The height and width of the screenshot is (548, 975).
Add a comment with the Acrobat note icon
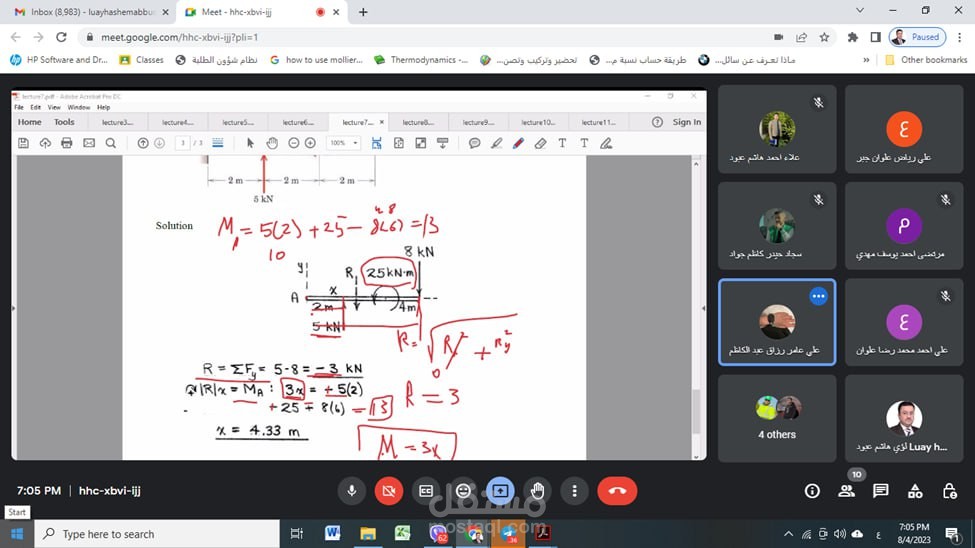coord(474,143)
